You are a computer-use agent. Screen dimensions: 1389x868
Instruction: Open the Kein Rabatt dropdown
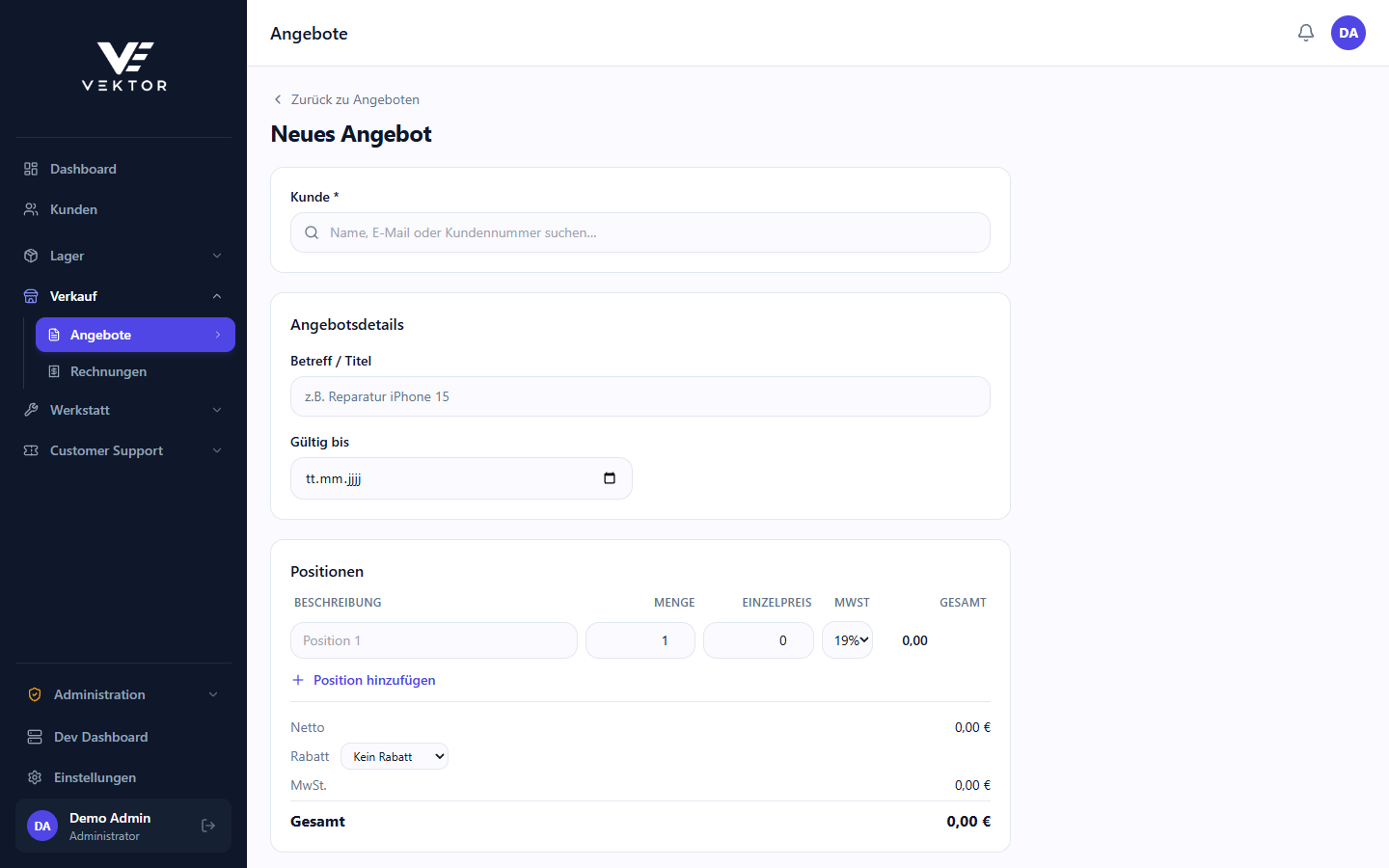coord(395,757)
